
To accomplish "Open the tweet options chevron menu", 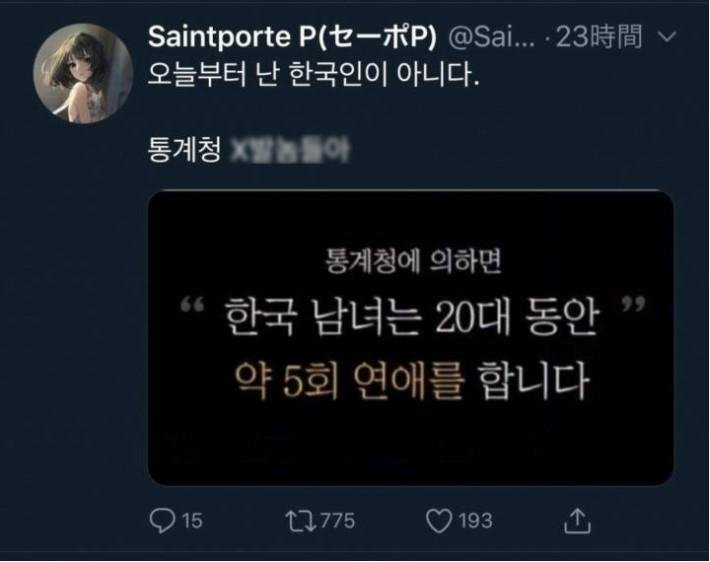I will tap(667, 36).
